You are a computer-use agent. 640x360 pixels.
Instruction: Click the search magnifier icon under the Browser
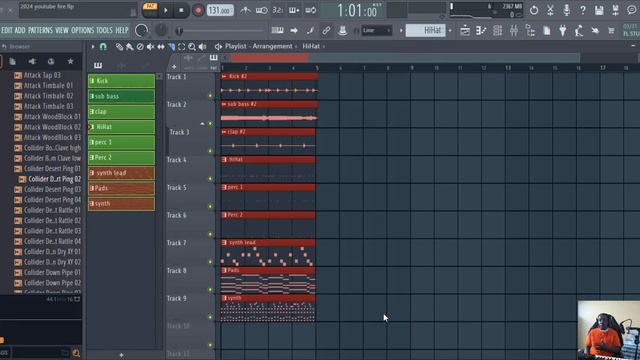pyautogui.click(x=76, y=353)
